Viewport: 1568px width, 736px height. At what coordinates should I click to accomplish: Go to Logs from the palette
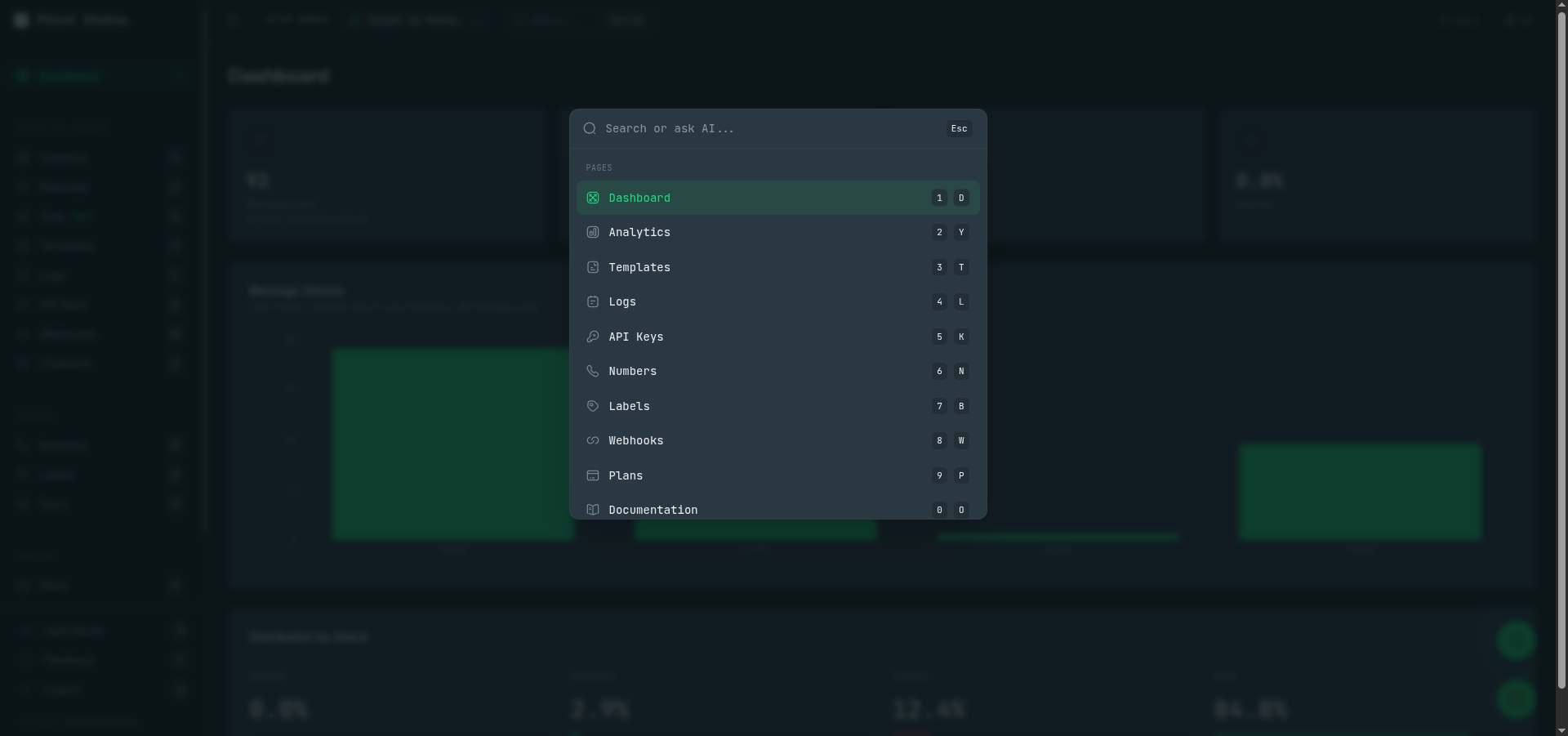click(x=777, y=301)
